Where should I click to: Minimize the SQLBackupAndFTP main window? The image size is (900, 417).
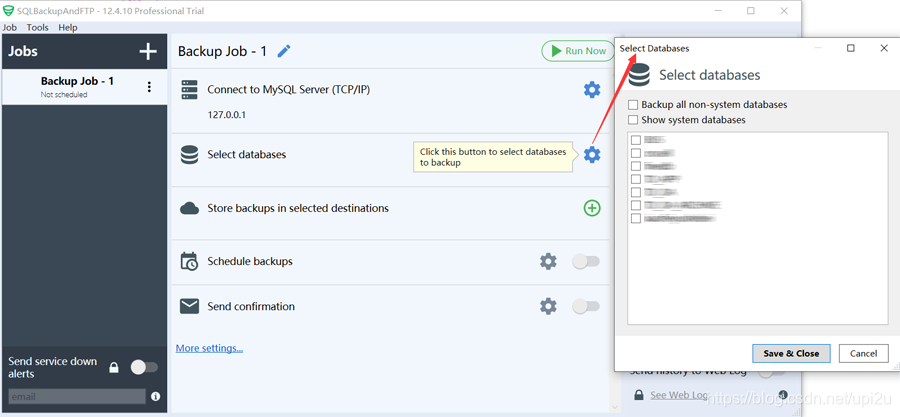(717, 11)
